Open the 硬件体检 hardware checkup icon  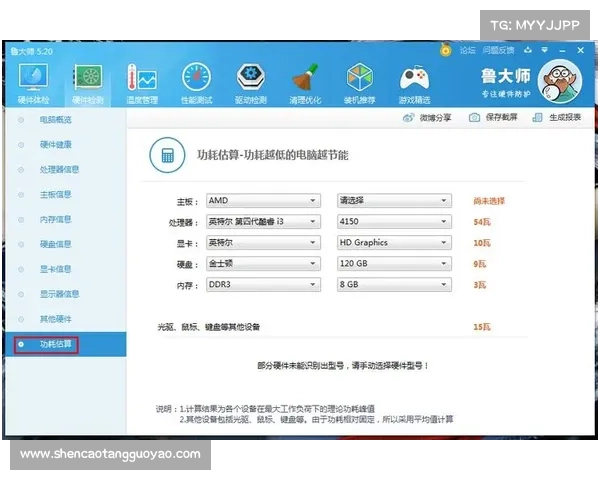pyautogui.click(x=33, y=84)
